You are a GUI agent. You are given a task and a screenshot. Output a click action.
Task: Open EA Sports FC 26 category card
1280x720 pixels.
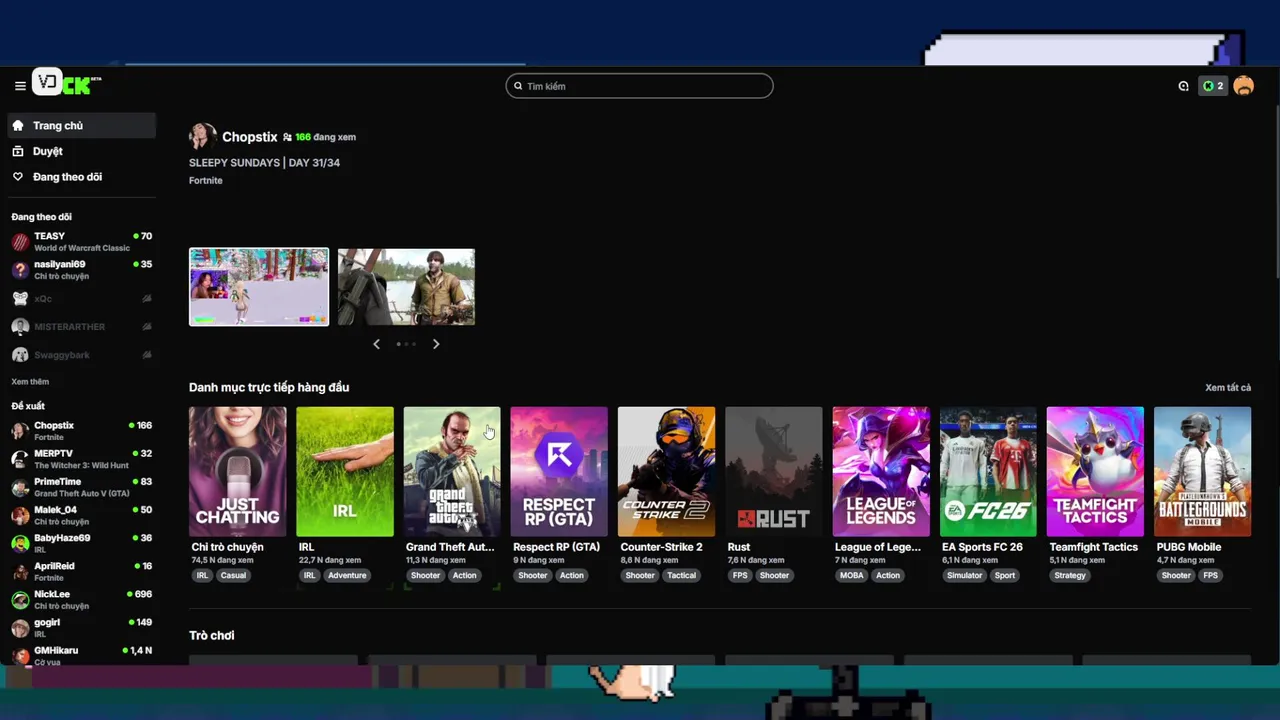coord(988,471)
